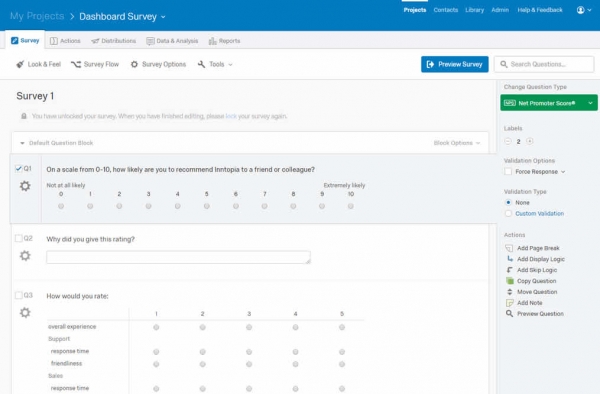Increase labels count with plus stepper
This screenshot has height=394, width=600.
point(530,142)
